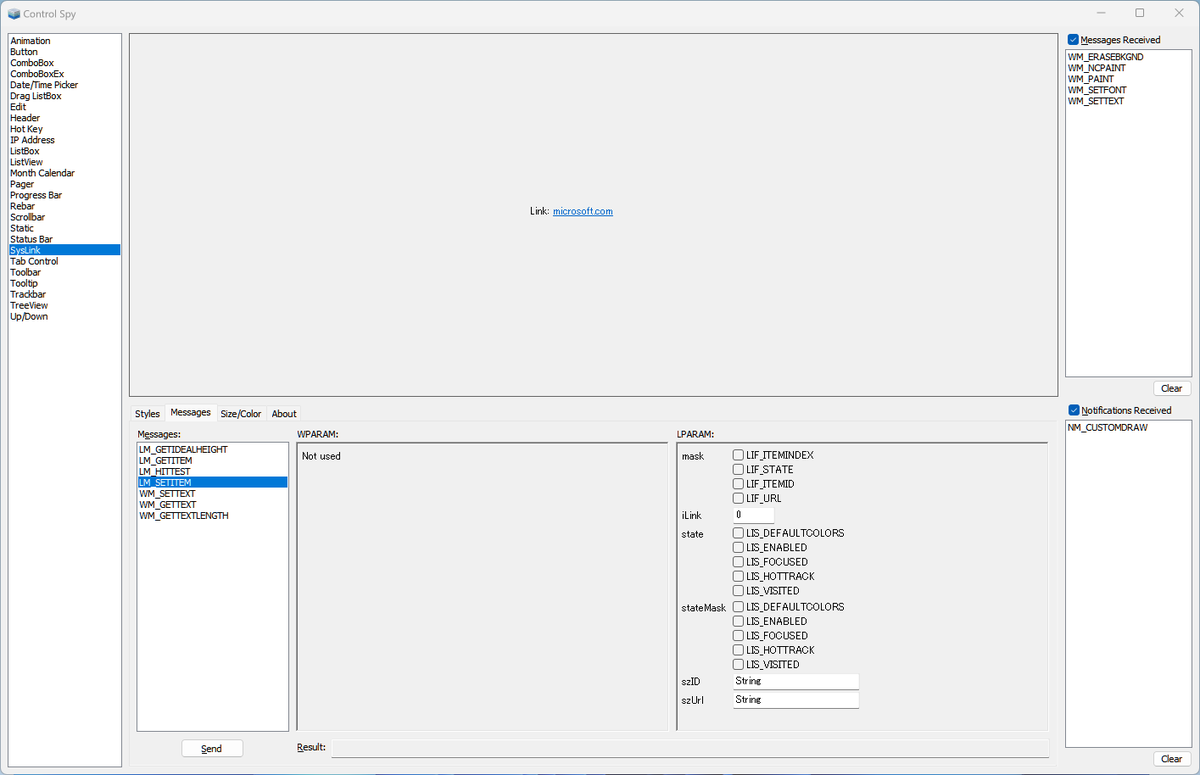
Task: Select ComboBoxEx control
Action: [65, 74]
